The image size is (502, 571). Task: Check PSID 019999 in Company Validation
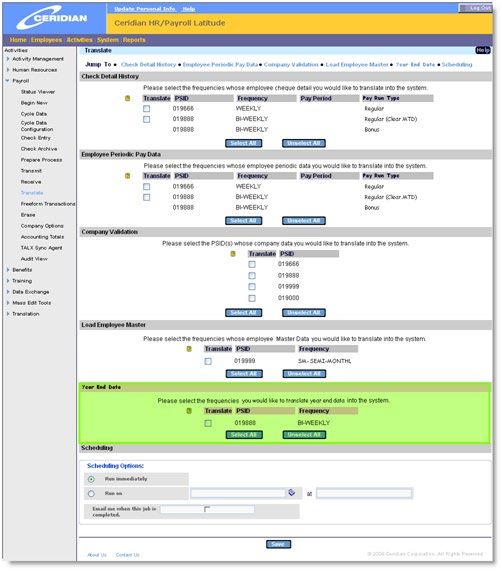coord(252,287)
